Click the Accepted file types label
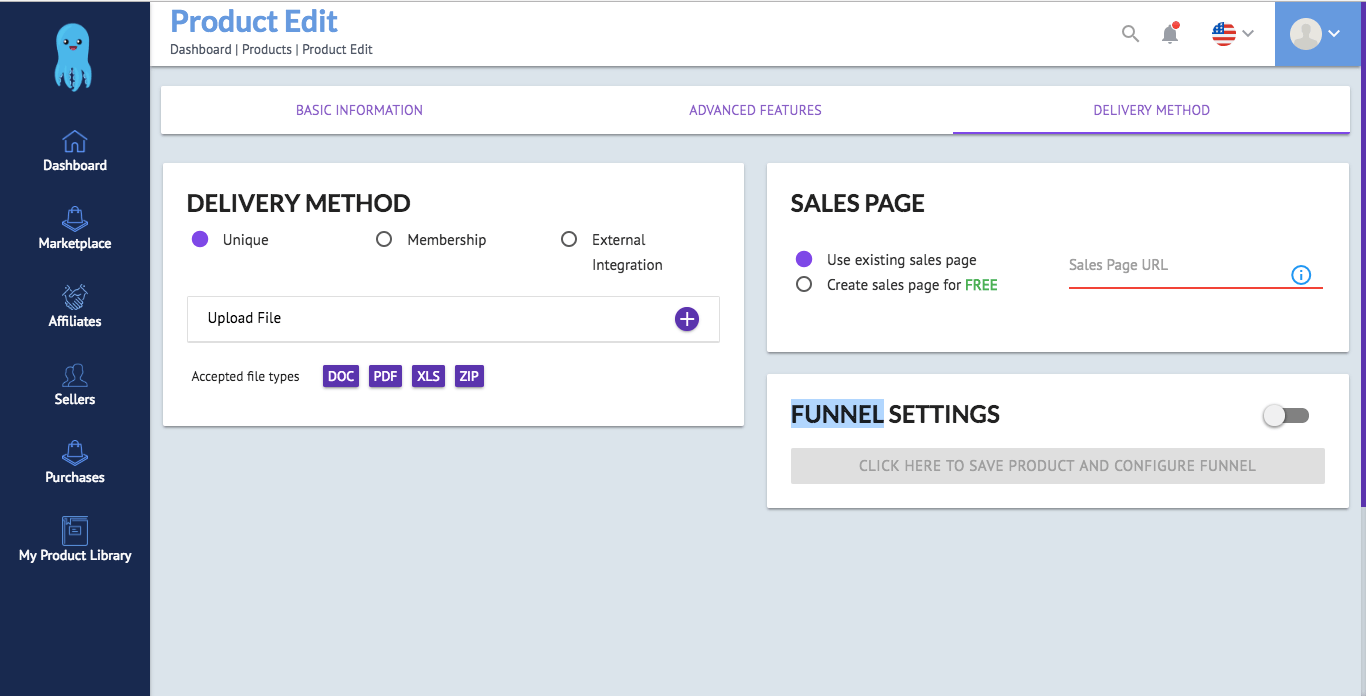1366x696 pixels. pyautogui.click(x=246, y=377)
